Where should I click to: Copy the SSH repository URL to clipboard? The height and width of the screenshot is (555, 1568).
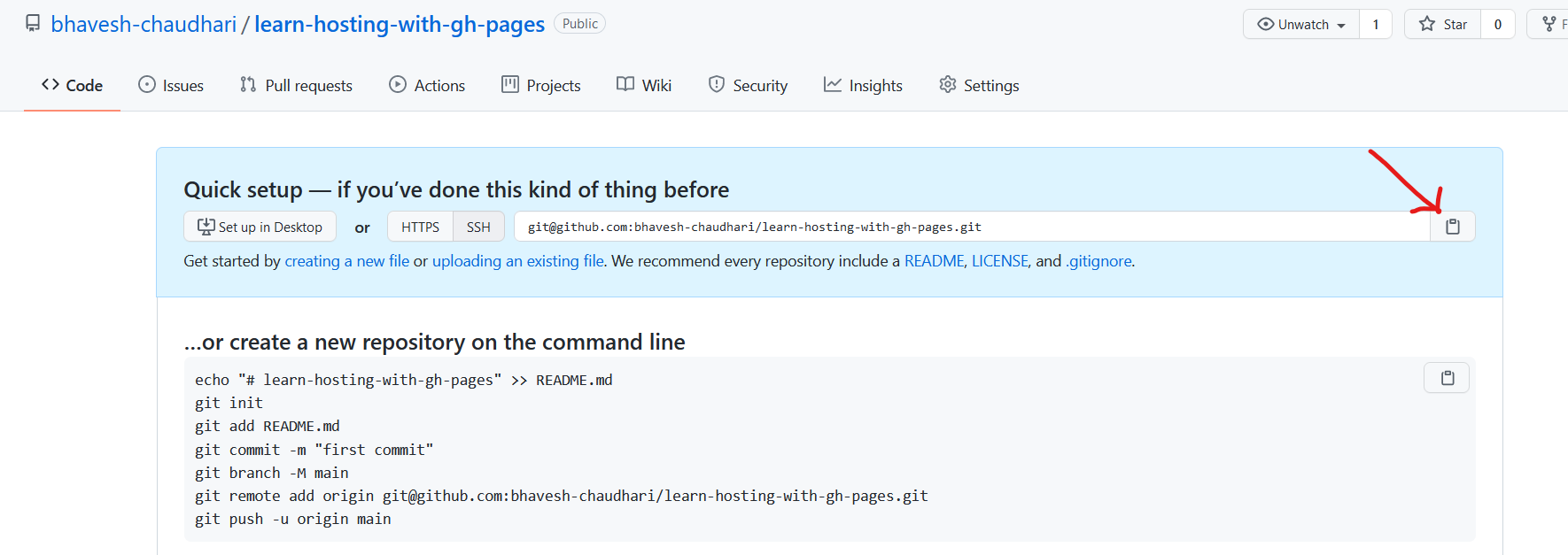[1453, 227]
